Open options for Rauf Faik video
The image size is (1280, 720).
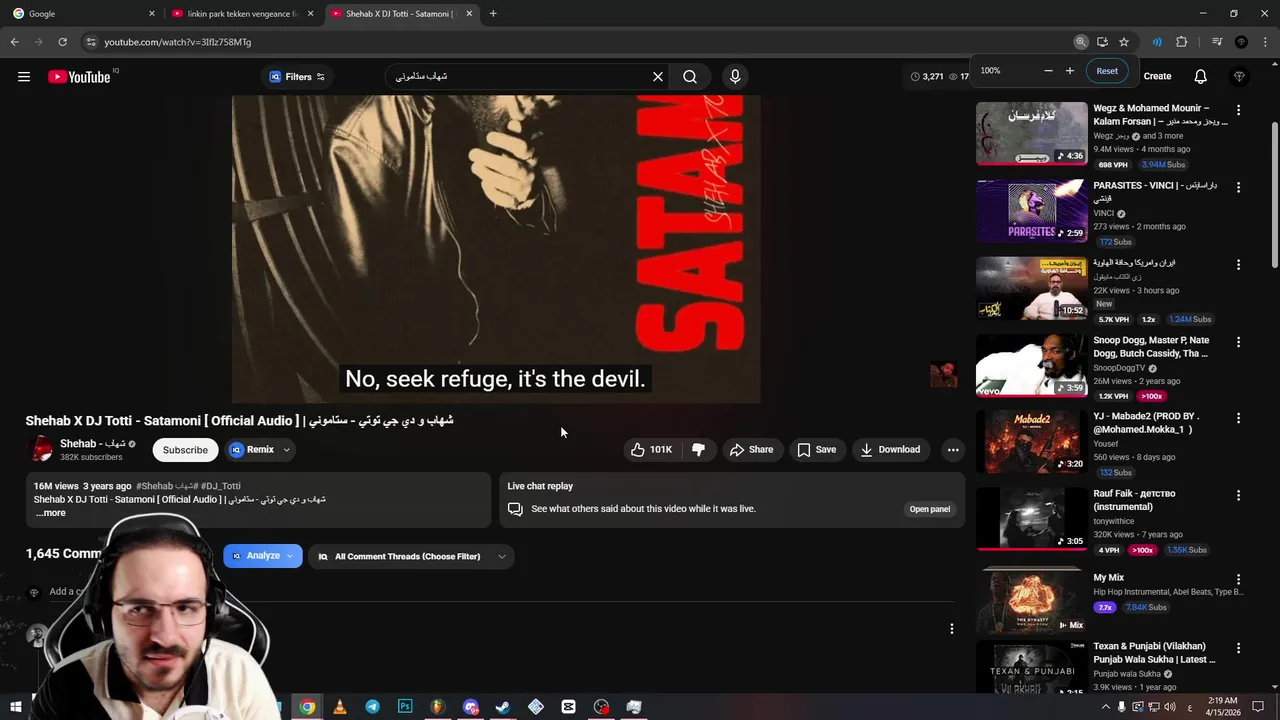click(x=1238, y=495)
